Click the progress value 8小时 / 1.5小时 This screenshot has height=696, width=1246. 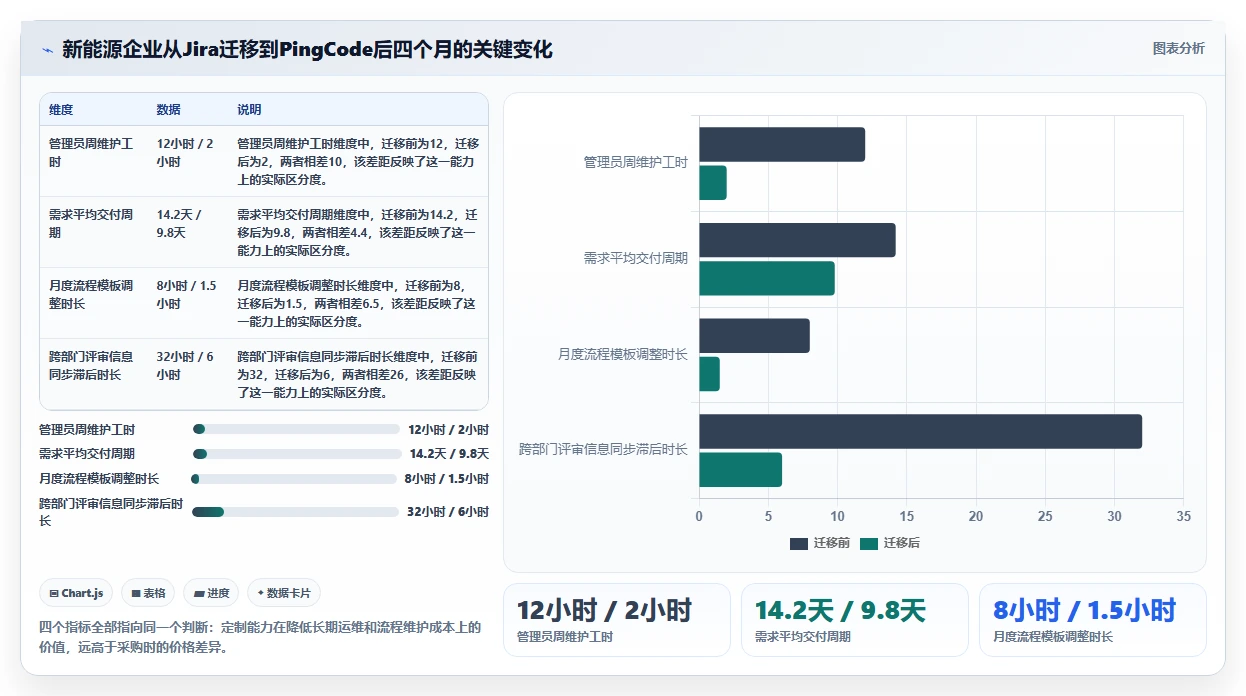point(447,479)
